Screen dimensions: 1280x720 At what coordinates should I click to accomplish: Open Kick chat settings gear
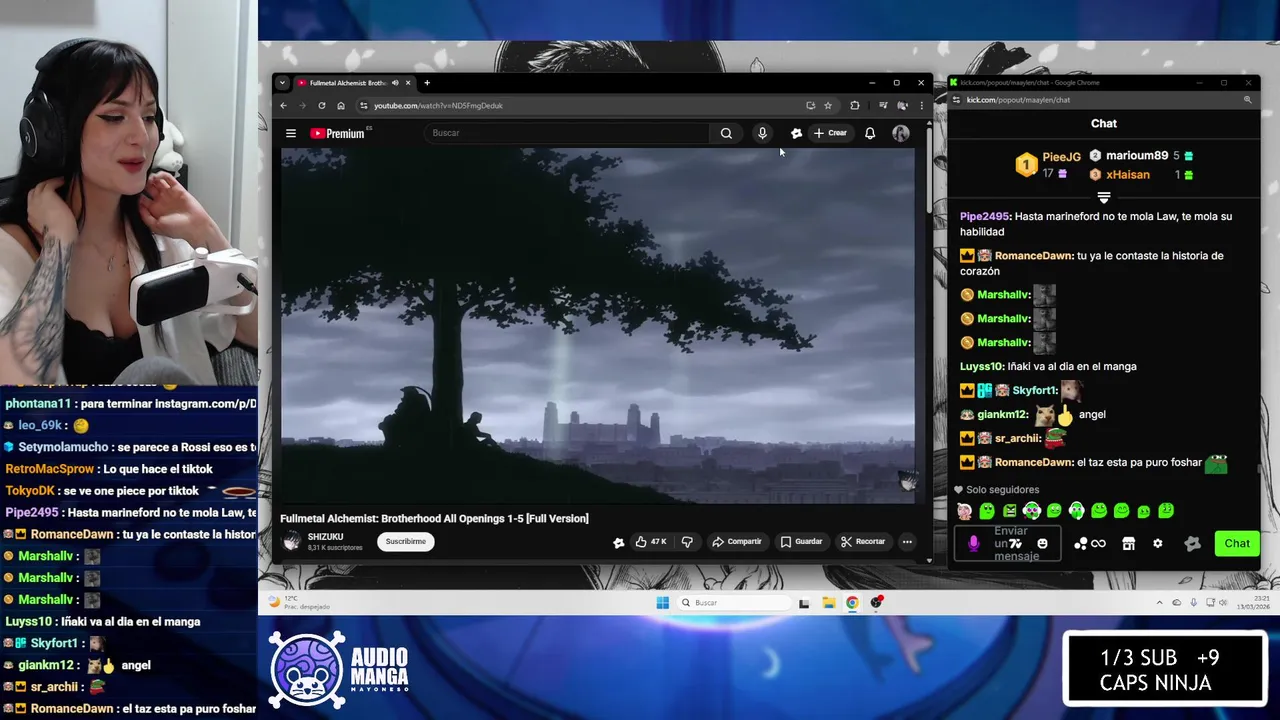click(x=1158, y=543)
